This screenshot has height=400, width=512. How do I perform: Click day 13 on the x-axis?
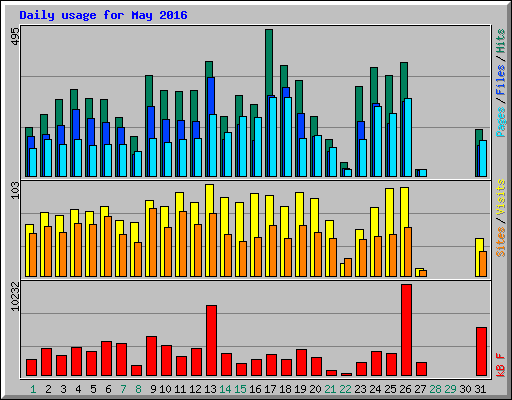[x=210, y=389]
